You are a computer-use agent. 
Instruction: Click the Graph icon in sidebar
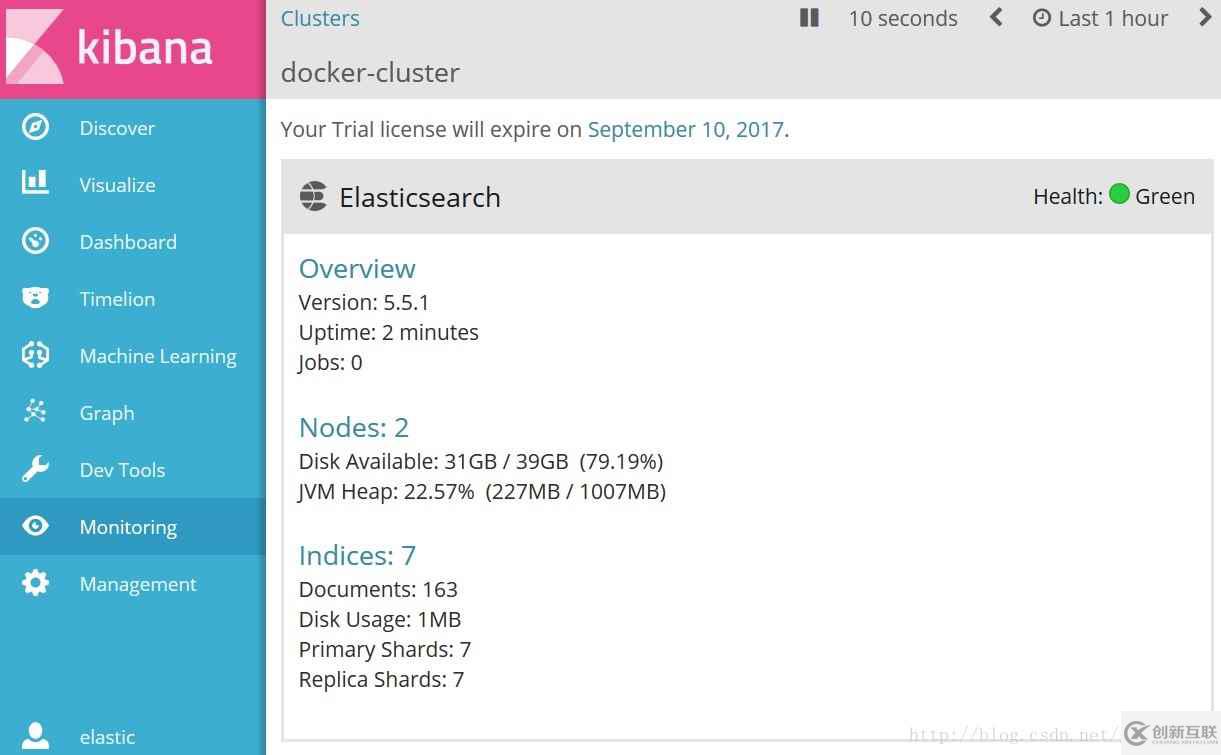pyautogui.click(x=36, y=412)
